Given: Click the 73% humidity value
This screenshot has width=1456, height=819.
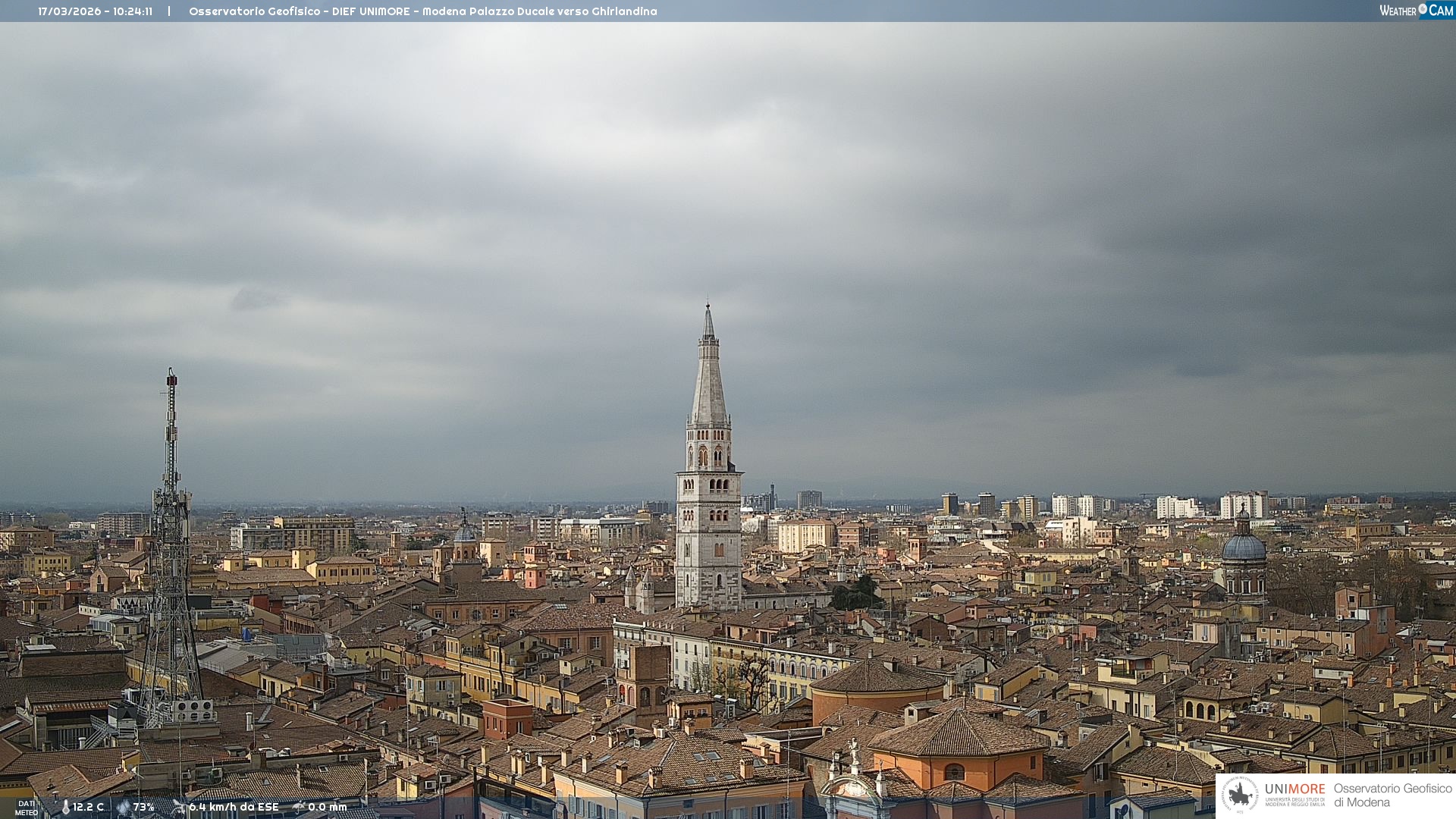Looking at the screenshot, I should pos(144,808).
